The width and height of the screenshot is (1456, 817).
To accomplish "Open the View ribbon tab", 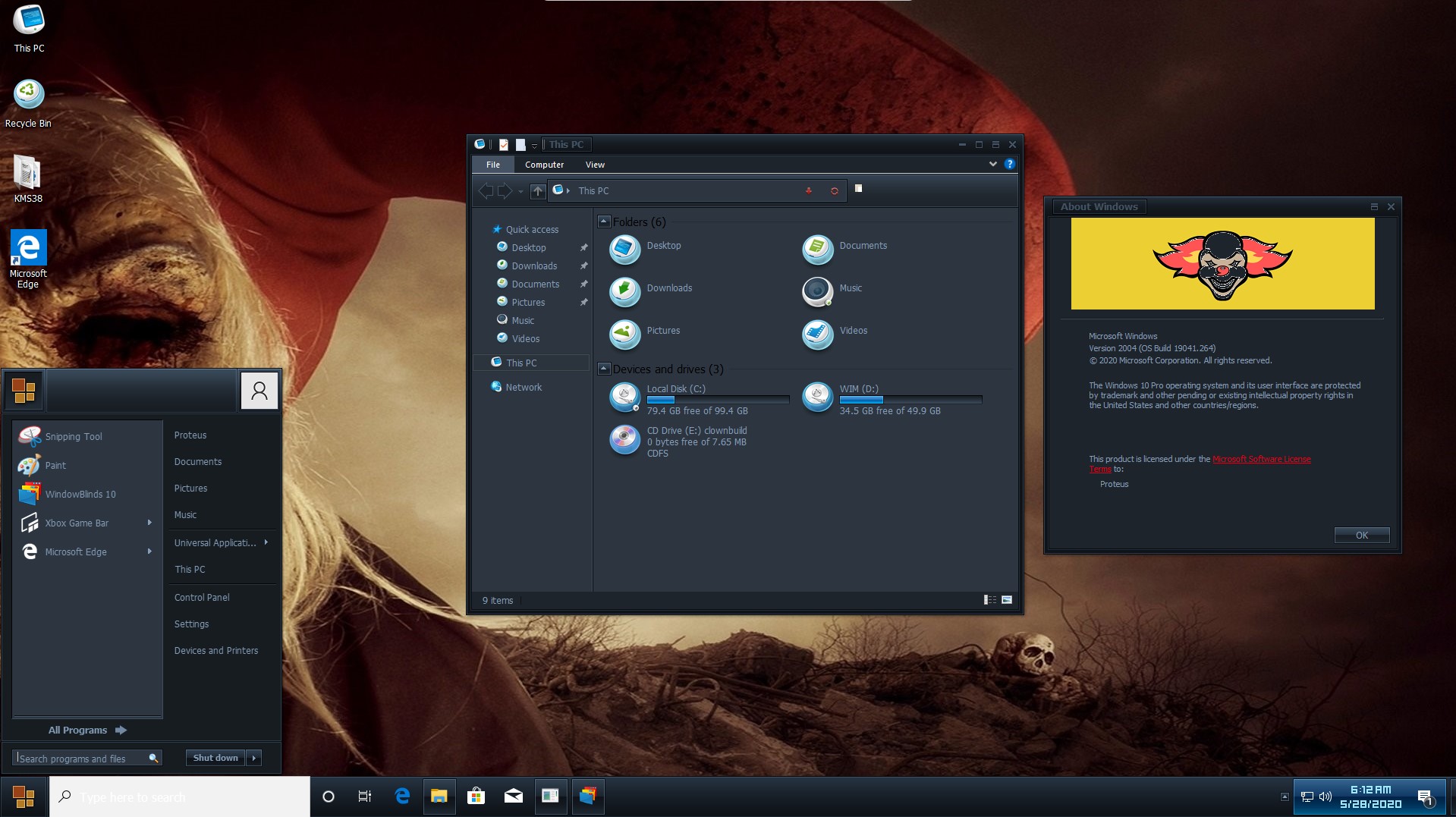I will 595,165.
